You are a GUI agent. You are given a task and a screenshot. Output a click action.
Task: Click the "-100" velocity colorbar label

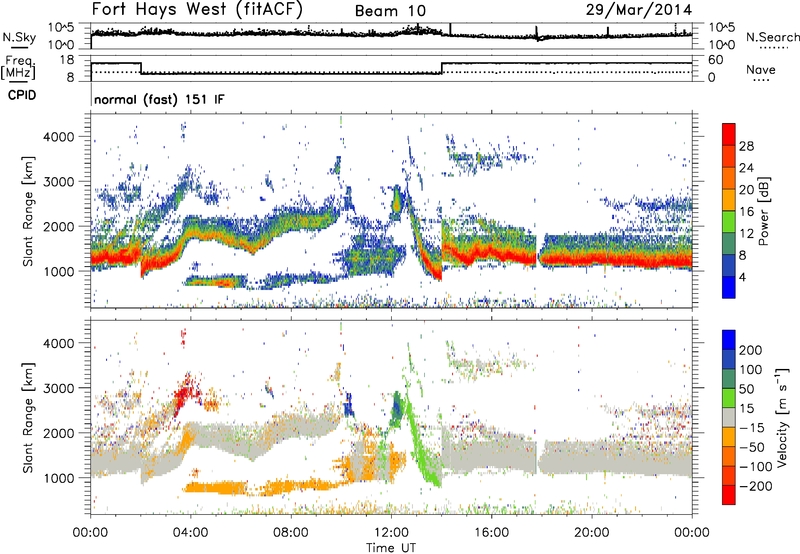point(756,466)
